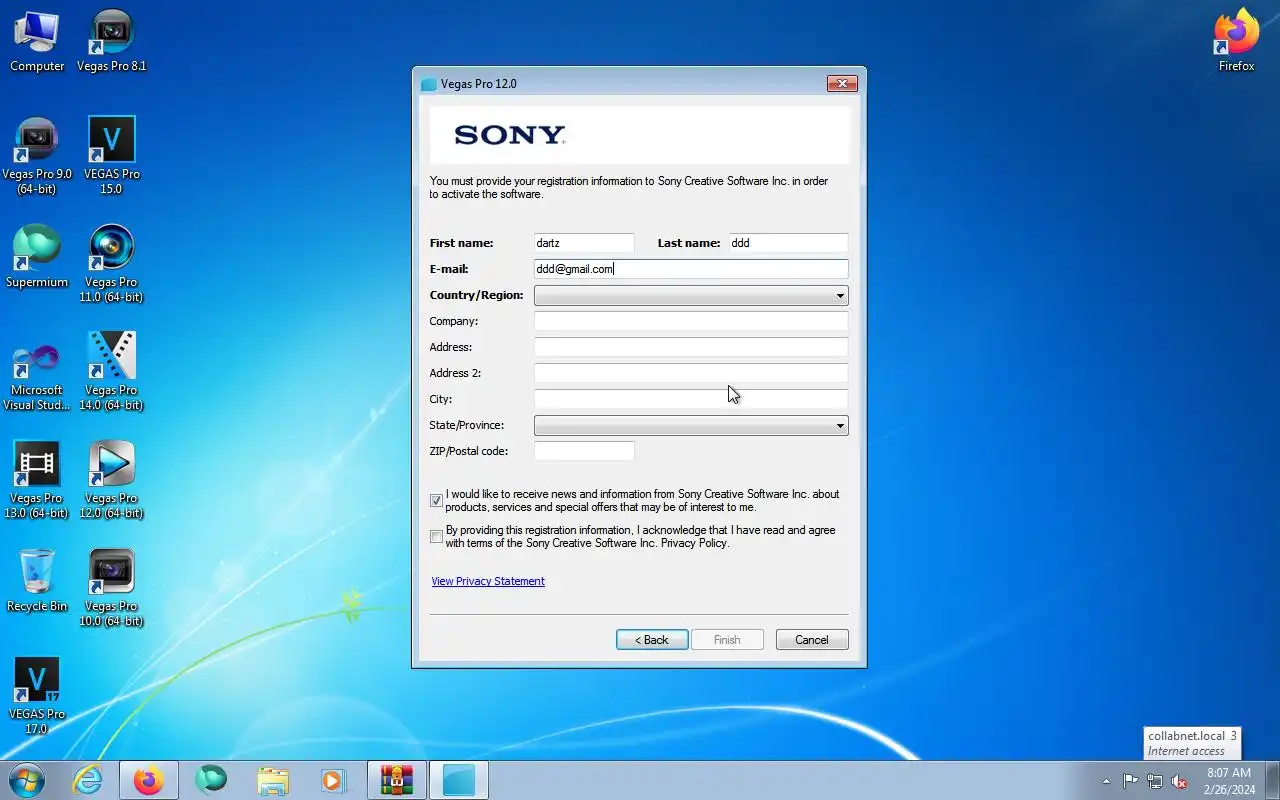Select Vegas Pro 10.0 (64-bit) shortcut
Viewport: 1280px width, 800px height.
pos(111,588)
